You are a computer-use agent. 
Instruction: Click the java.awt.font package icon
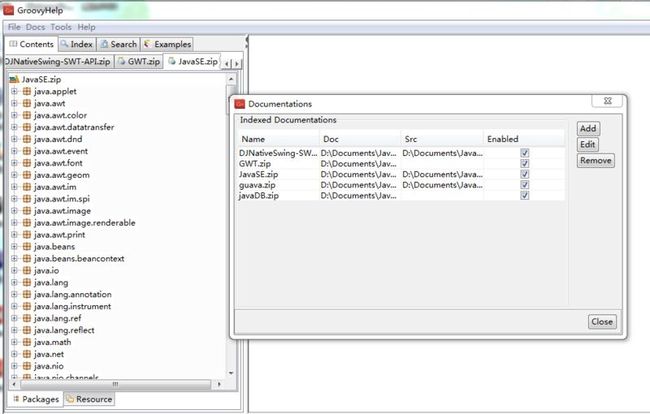point(27,163)
